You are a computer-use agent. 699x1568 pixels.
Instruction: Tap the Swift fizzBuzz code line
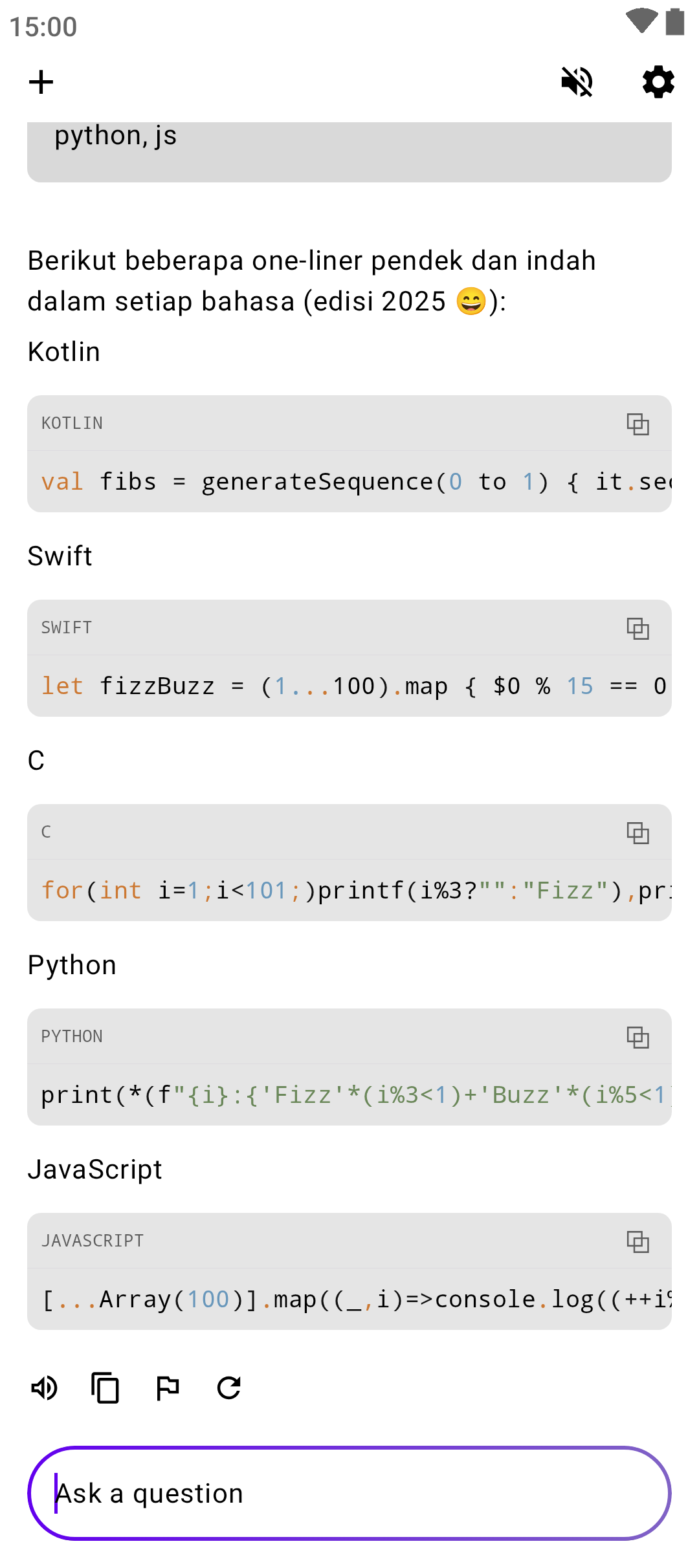(x=349, y=686)
